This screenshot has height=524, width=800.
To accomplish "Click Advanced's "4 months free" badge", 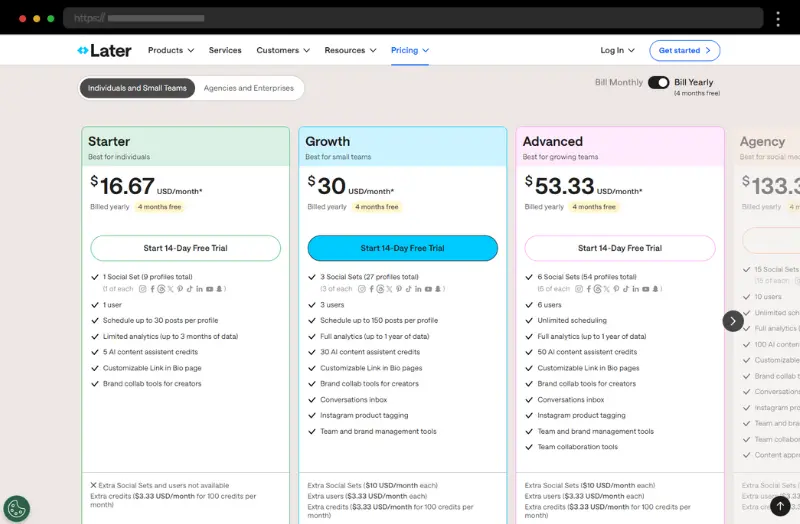I will click(594, 207).
